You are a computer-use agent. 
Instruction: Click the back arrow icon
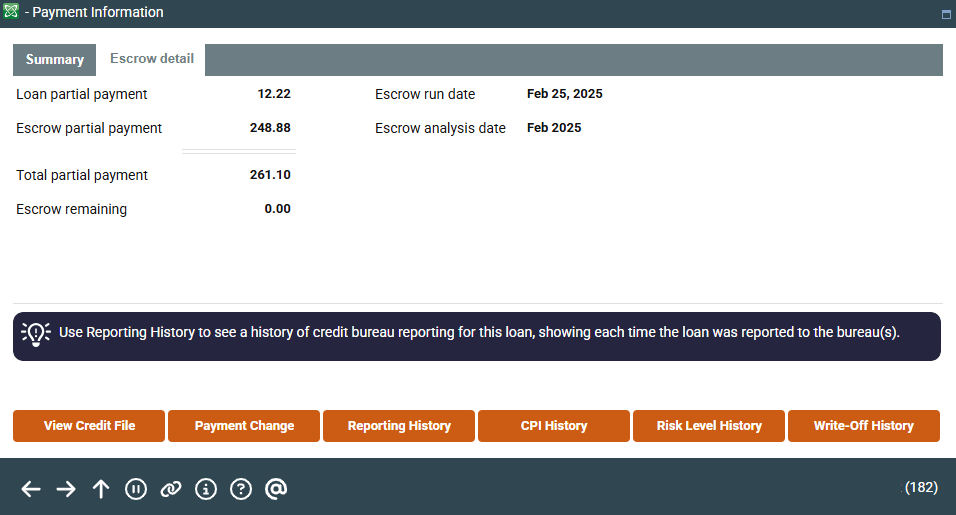[x=31, y=488]
